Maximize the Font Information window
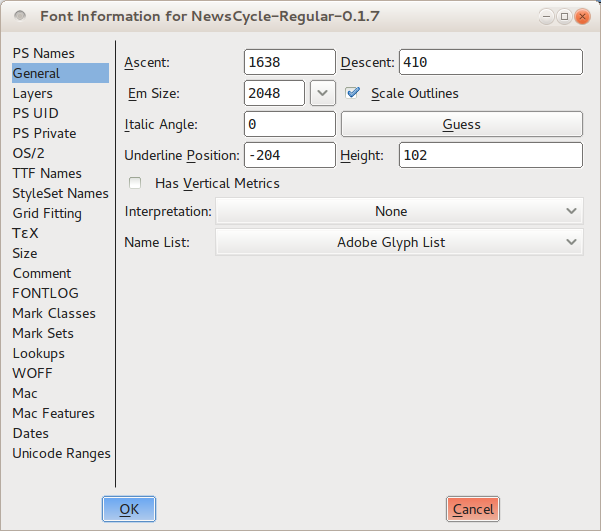601x531 pixels. [x=564, y=16]
